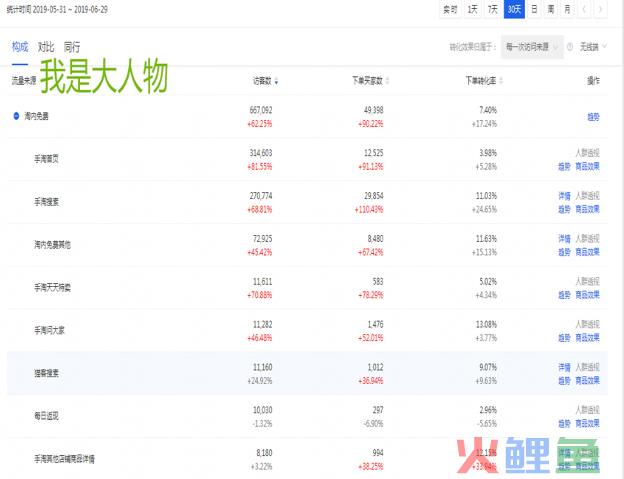This screenshot has height=479, width=624.
Task: Go to next period with right chevron
Action: click(600, 9)
